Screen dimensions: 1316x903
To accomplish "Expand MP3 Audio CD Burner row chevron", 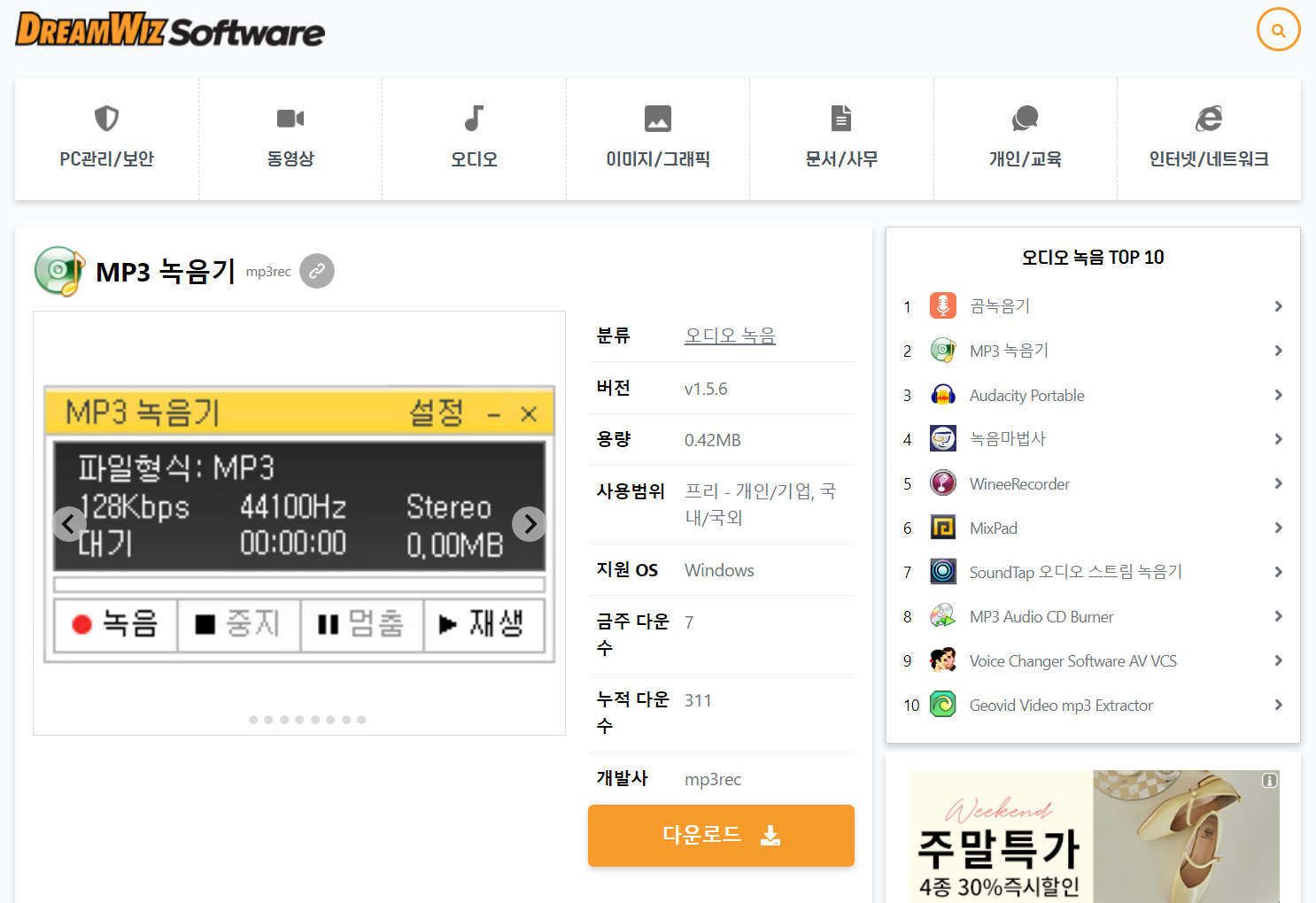I will point(1278,616).
